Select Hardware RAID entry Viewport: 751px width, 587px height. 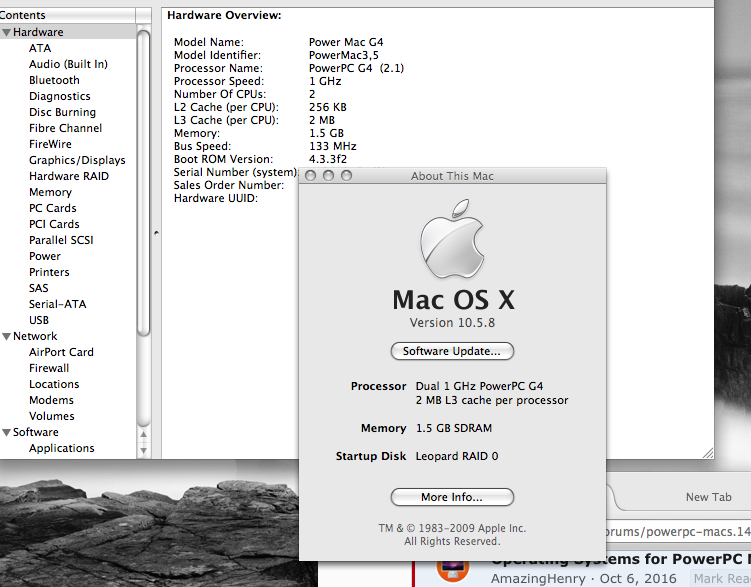pos(68,176)
